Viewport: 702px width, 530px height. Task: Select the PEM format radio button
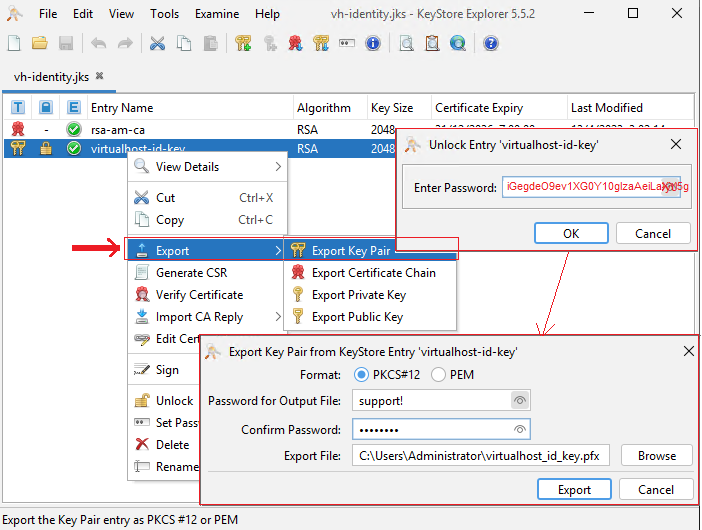point(439,375)
